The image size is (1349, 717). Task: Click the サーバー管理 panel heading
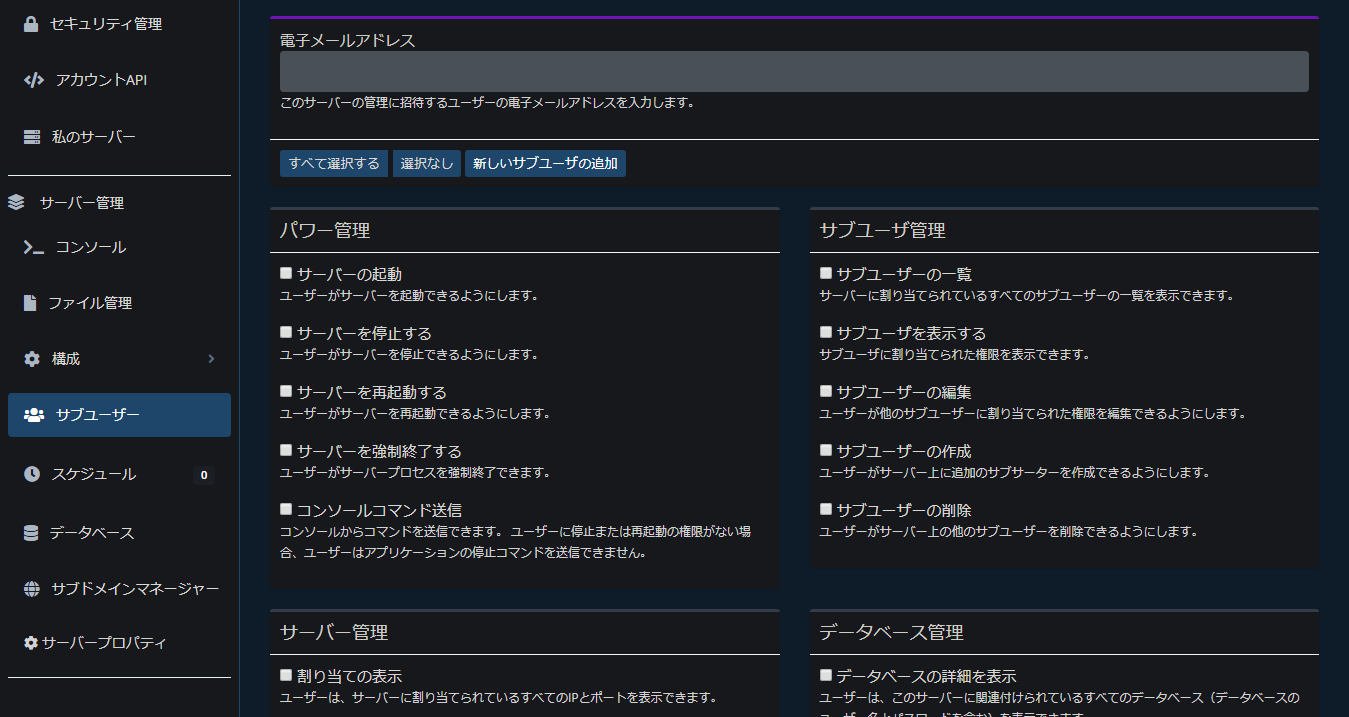pyautogui.click(x=334, y=633)
